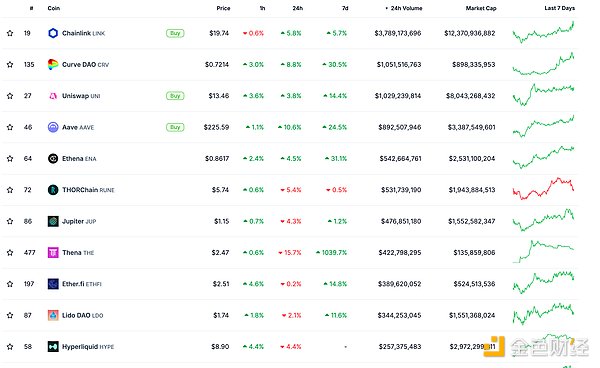600x368 pixels.
Task: Sort by the 24h Volume column header
Action: 404,8
